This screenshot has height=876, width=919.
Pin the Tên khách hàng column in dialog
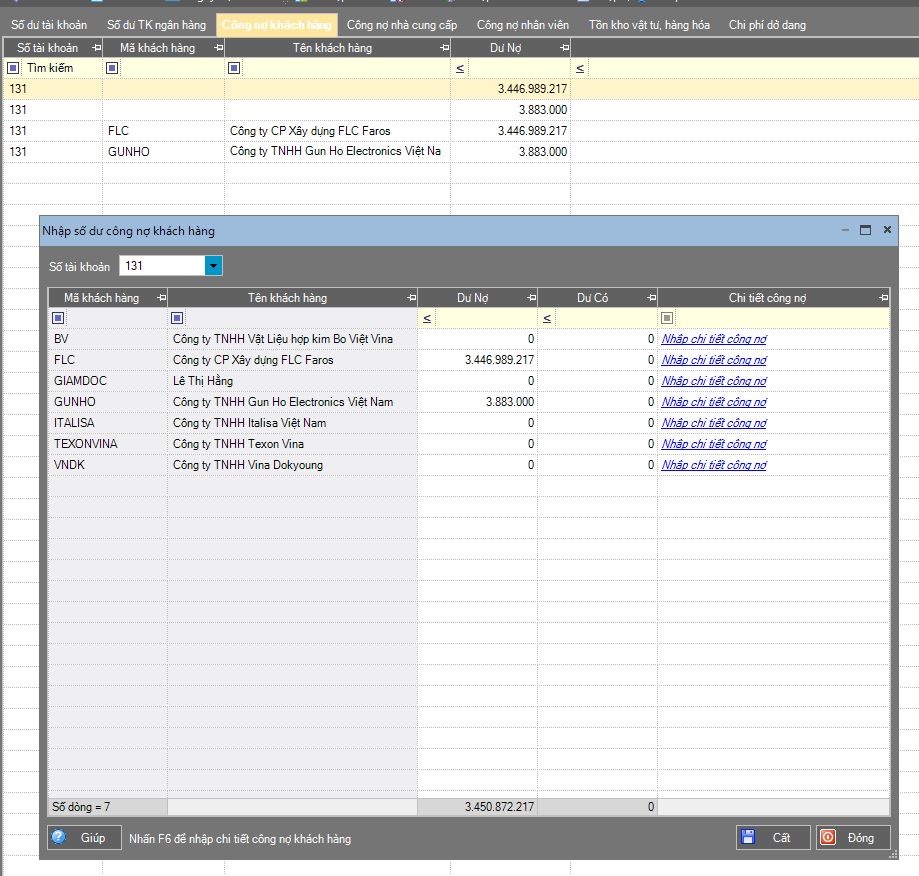(411, 298)
